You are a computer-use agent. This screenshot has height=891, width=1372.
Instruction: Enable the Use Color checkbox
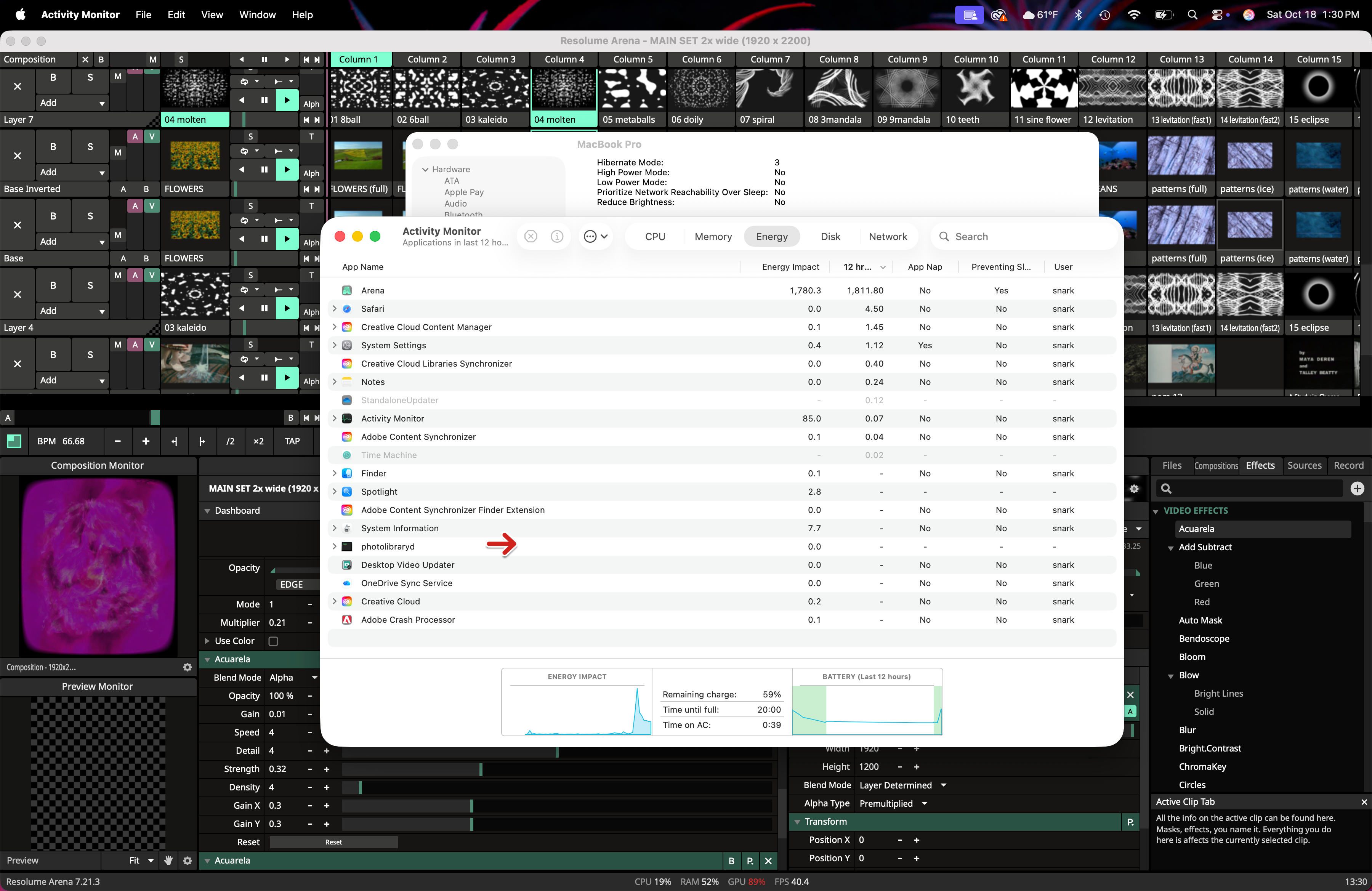coord(273,641)
